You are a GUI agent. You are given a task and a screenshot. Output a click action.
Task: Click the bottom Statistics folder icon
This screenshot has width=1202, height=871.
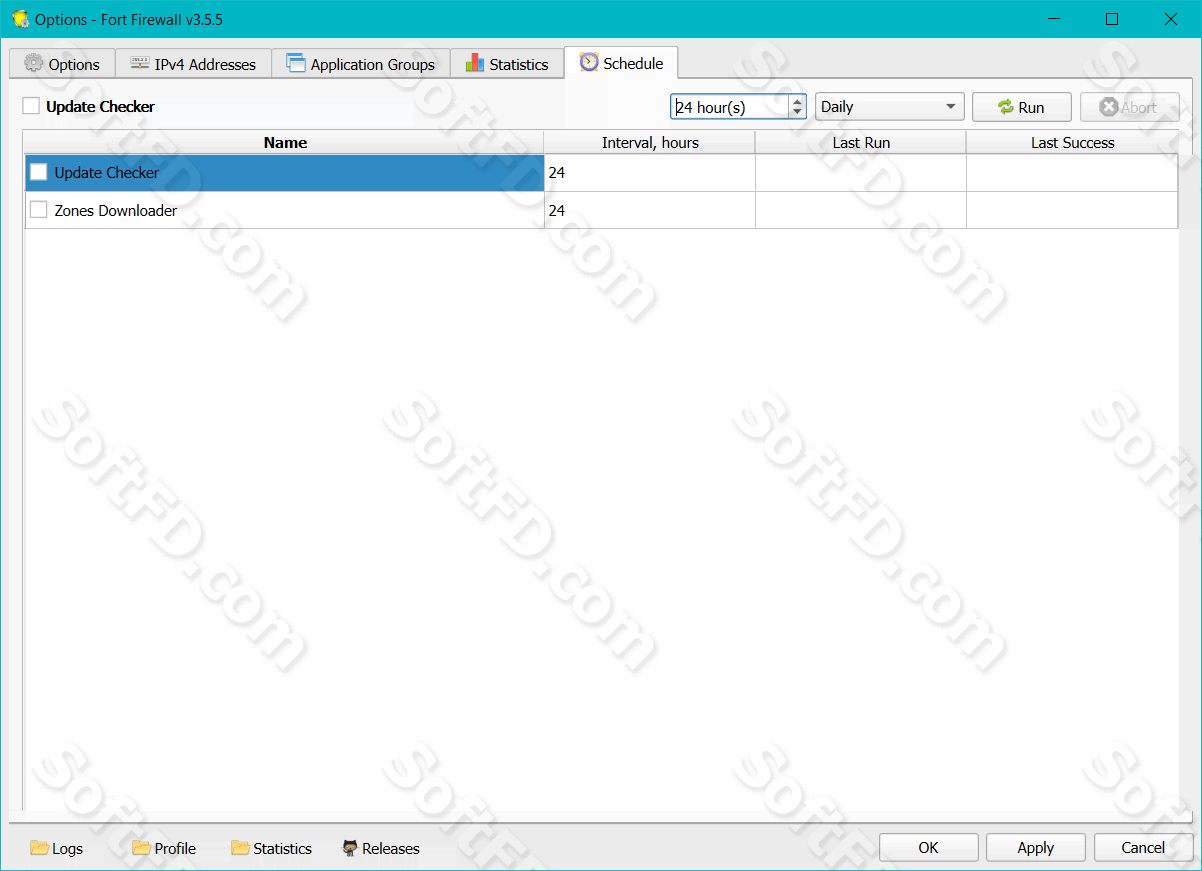240,848
